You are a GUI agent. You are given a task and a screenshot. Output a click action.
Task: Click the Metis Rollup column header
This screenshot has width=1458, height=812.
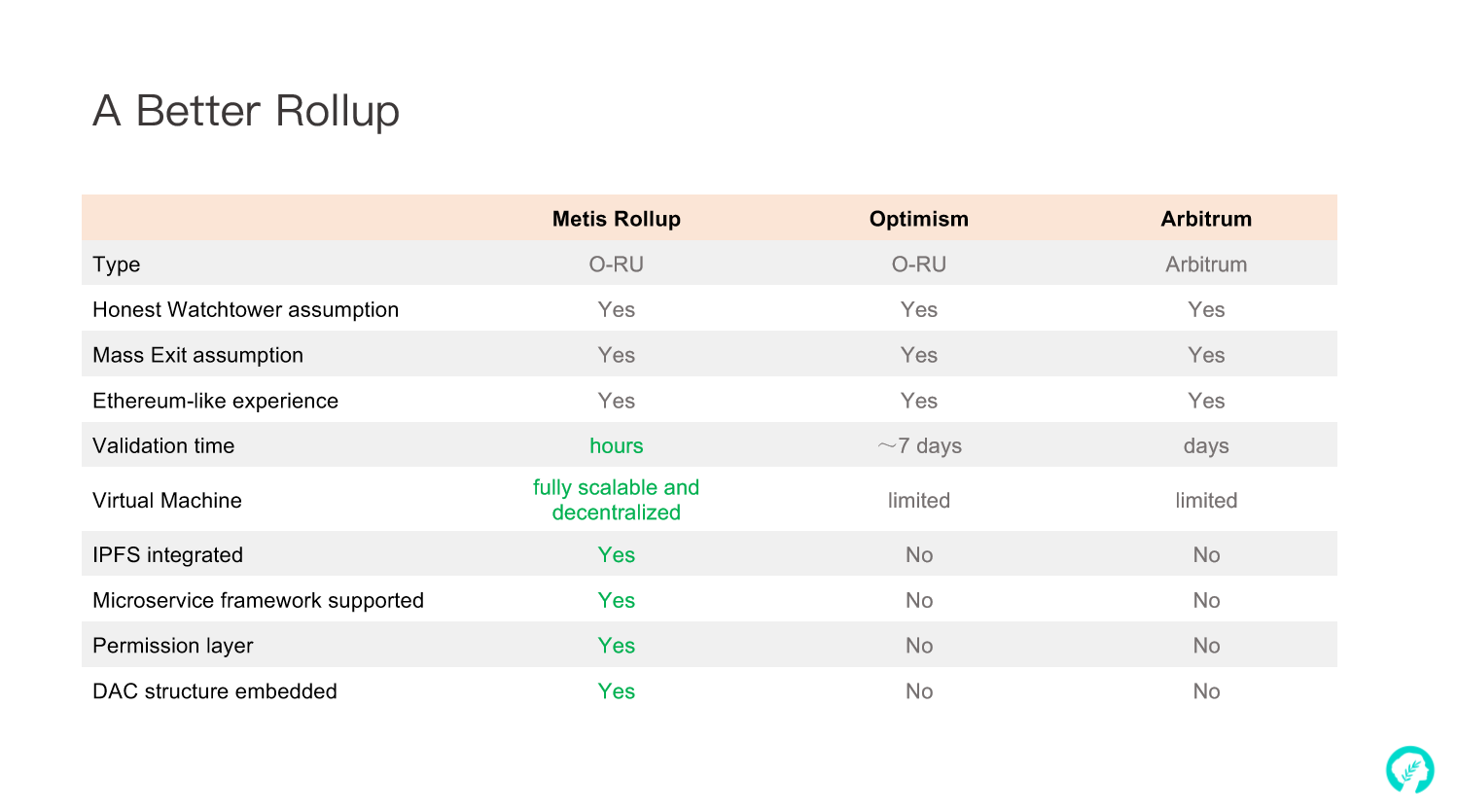pos(617,219)
